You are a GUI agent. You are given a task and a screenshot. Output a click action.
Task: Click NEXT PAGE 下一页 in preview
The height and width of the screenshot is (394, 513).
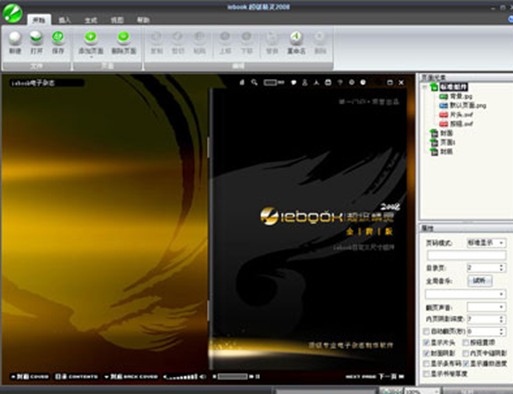click(375, 377)
